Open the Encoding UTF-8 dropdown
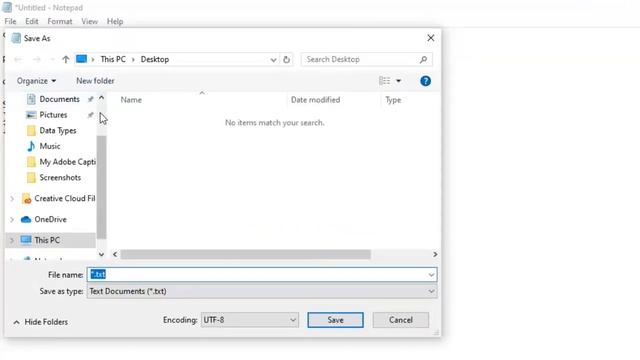Screen dimensions: 640x360 (249, 320)
